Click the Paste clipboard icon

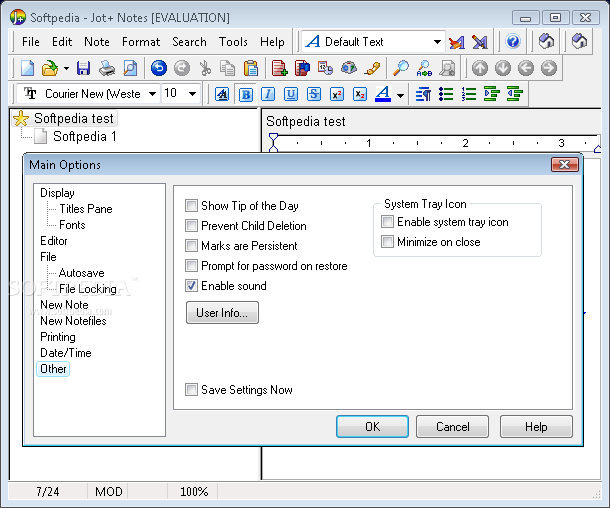(x=251, y=68)
